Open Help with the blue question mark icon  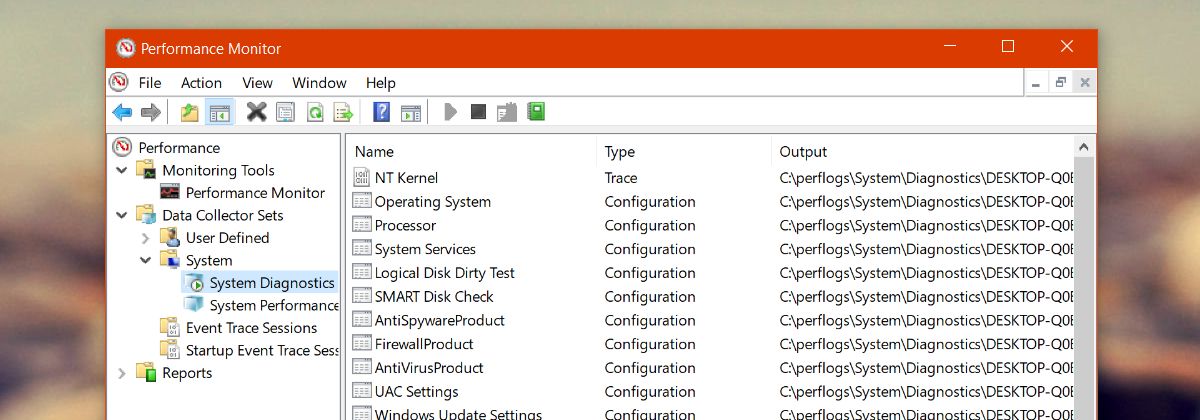381,112
